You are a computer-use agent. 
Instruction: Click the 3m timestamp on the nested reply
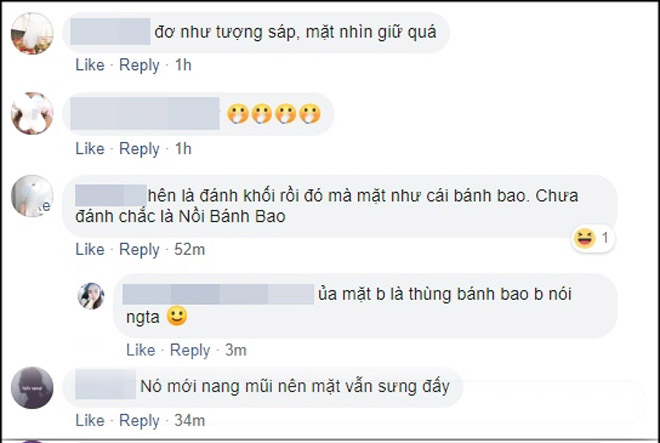pyautogui.click(x=236, y=350)
